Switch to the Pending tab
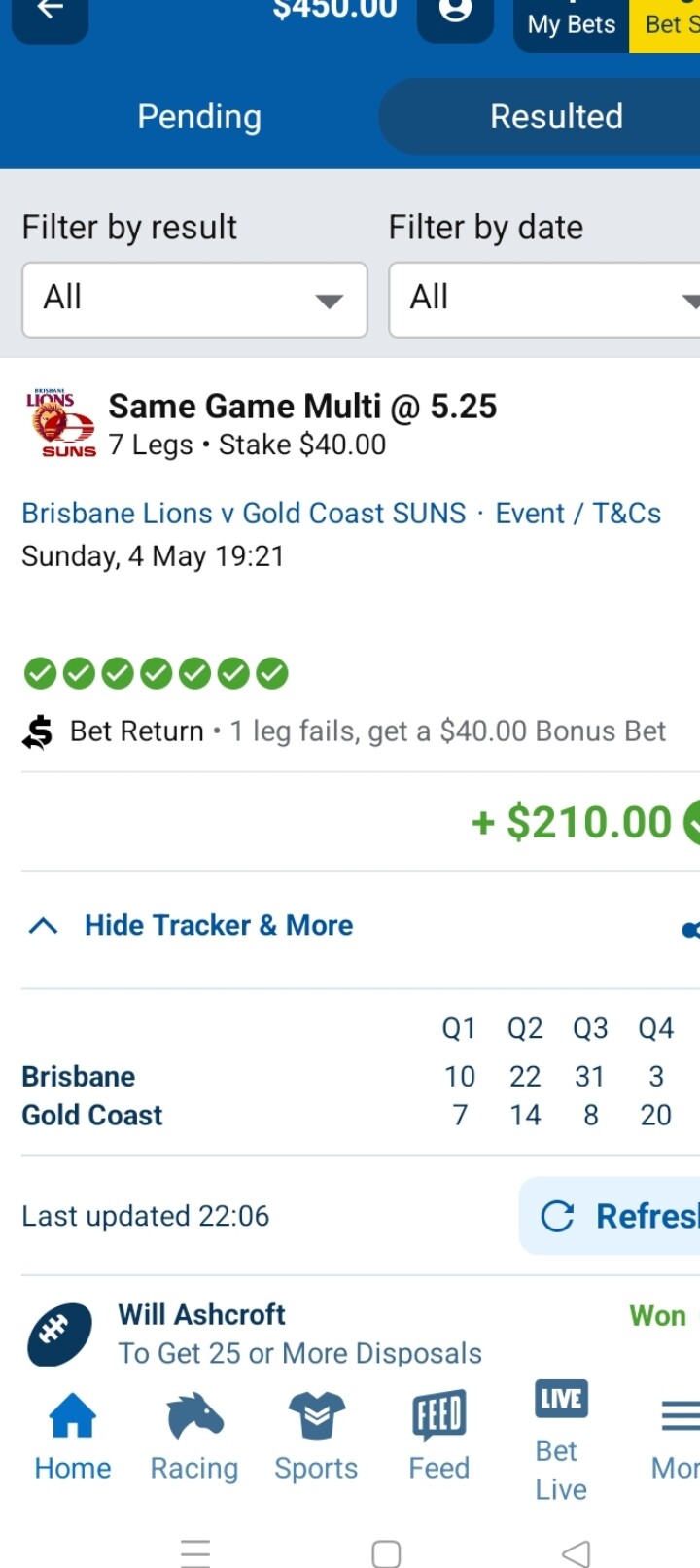700x1568 pixels. (199, 117)
